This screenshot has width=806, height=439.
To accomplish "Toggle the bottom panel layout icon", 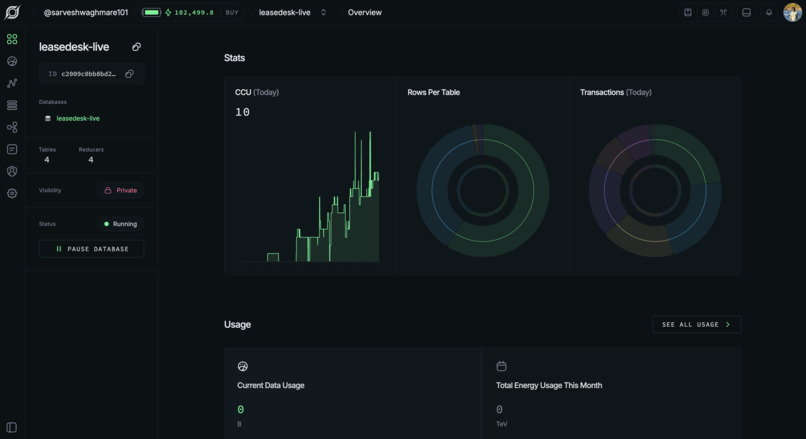I will point(746,12).
